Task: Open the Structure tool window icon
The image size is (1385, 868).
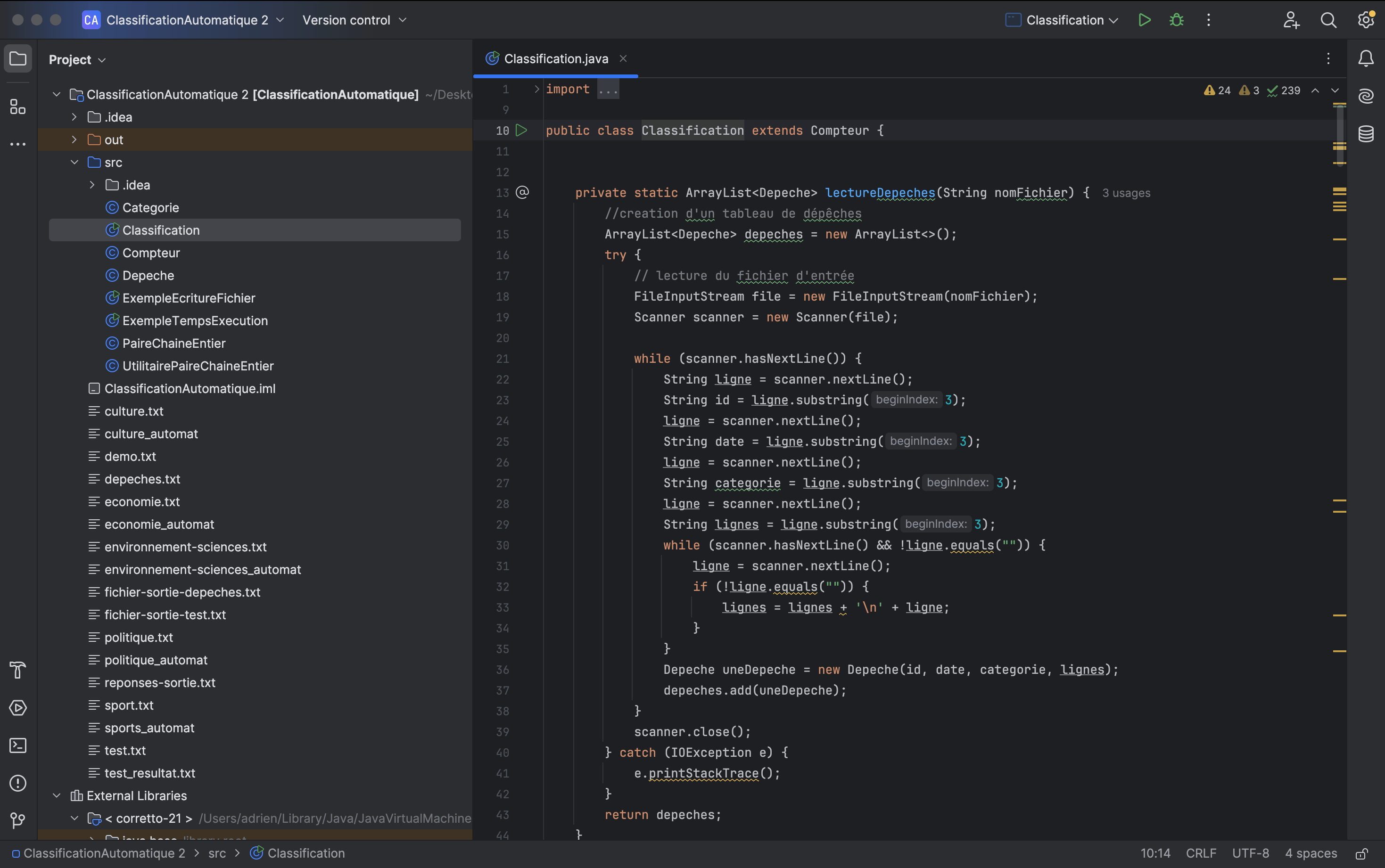Action: [x=18, y=106]
